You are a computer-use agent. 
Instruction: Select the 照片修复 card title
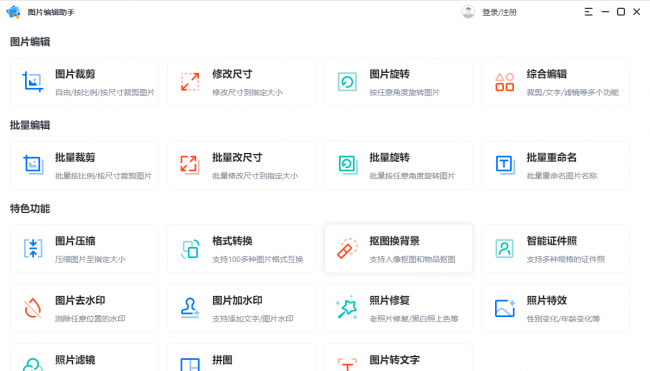(x=389, y=301)
